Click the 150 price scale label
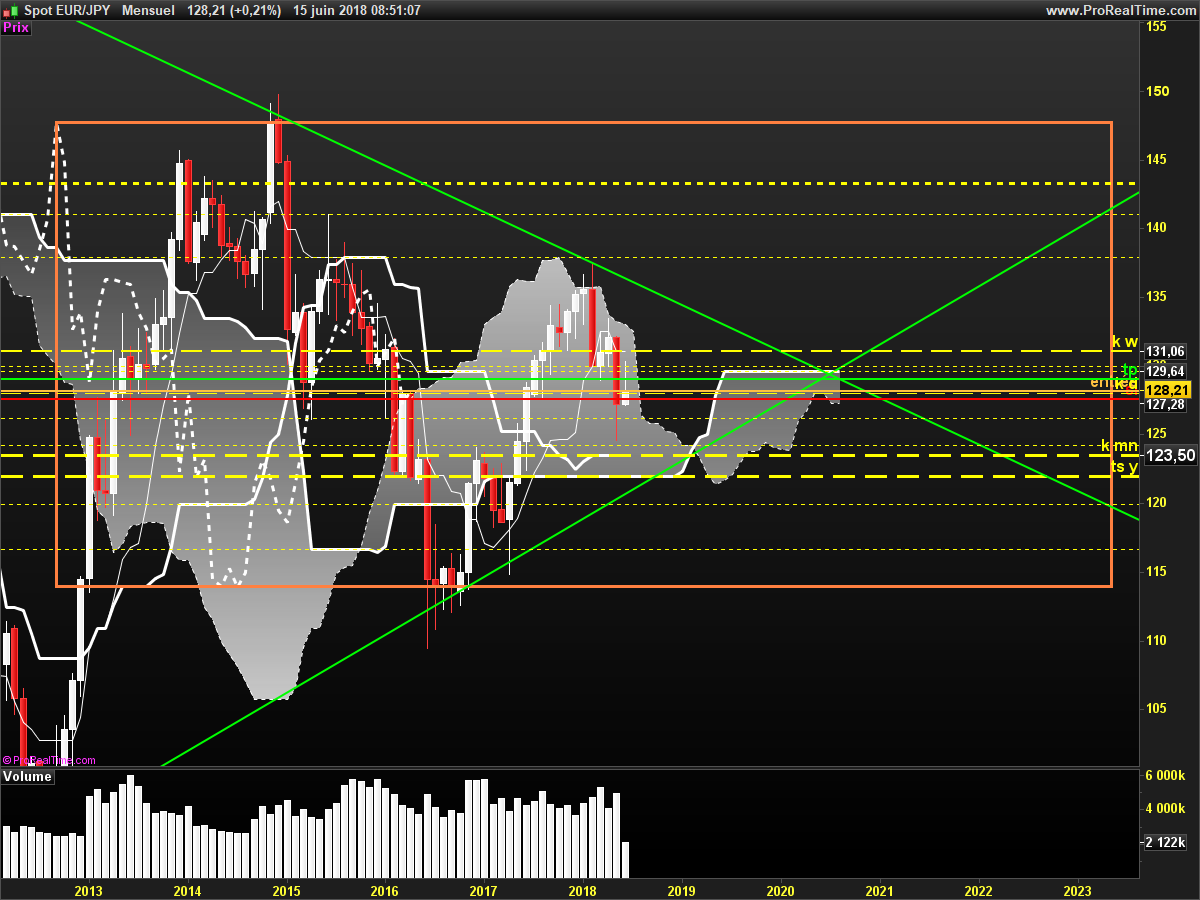 click(1156, 91)
